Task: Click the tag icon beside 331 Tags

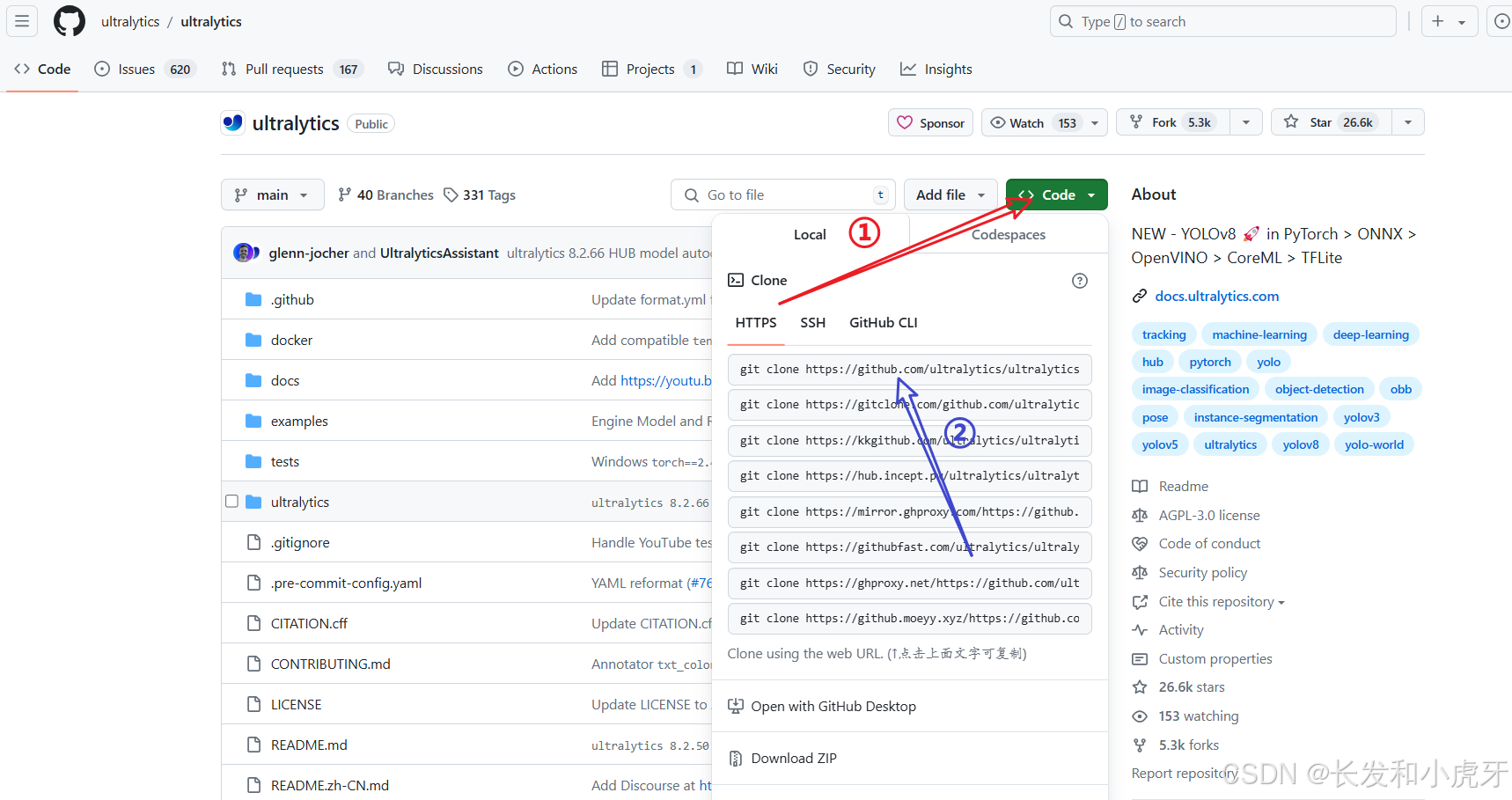Action: pos(451,195)
